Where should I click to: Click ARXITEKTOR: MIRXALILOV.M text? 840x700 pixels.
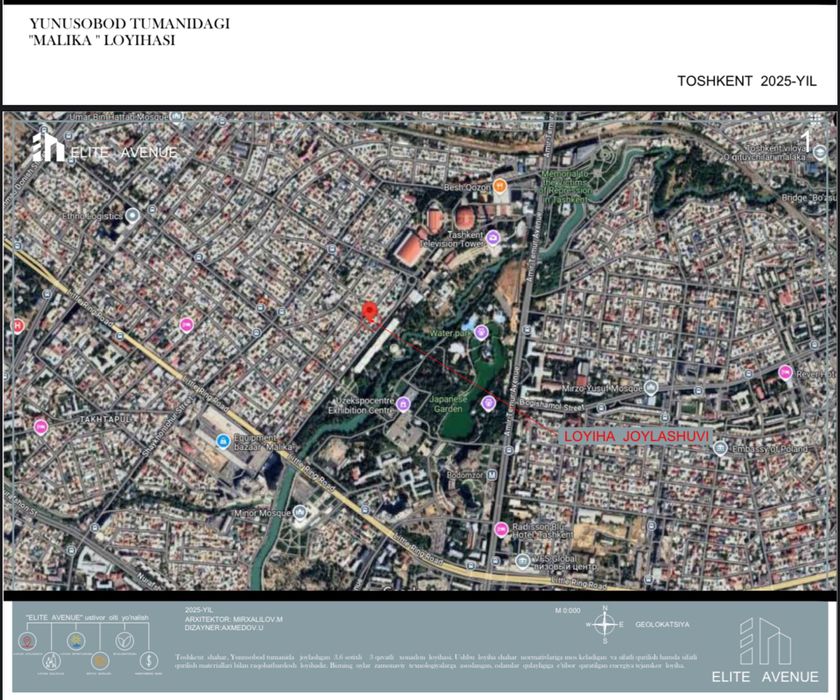[x=234, y=619]
